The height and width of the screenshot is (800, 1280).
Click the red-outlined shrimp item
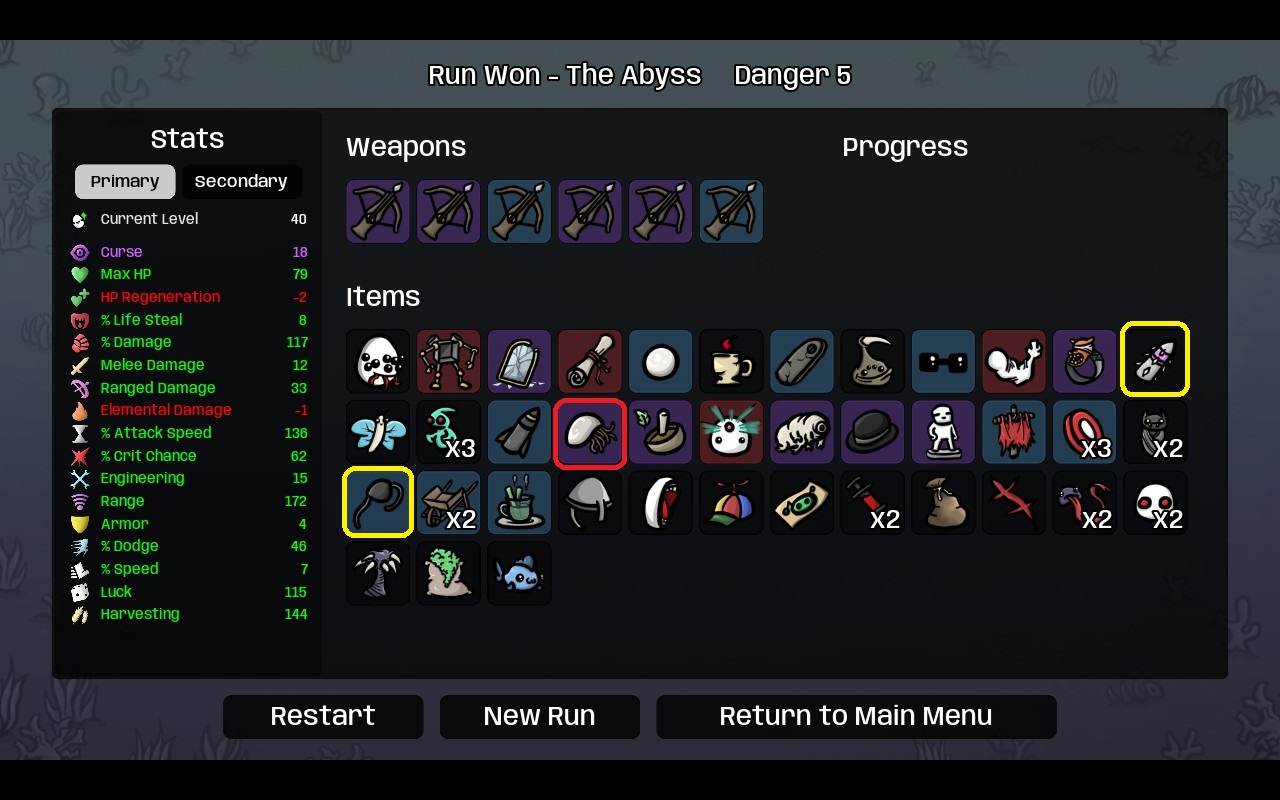click(590, 432)
